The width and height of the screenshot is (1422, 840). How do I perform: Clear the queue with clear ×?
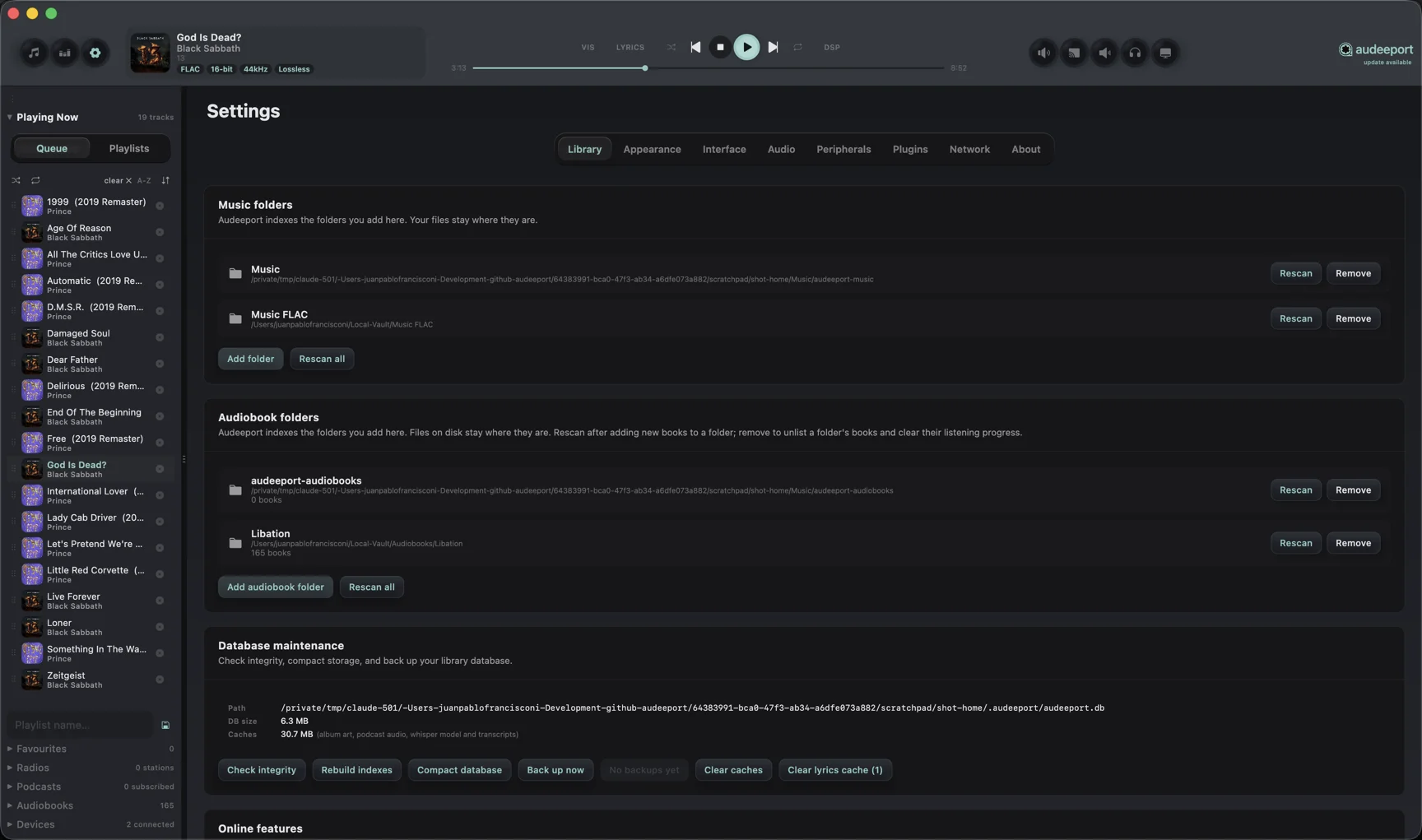(x=118, y=180)
